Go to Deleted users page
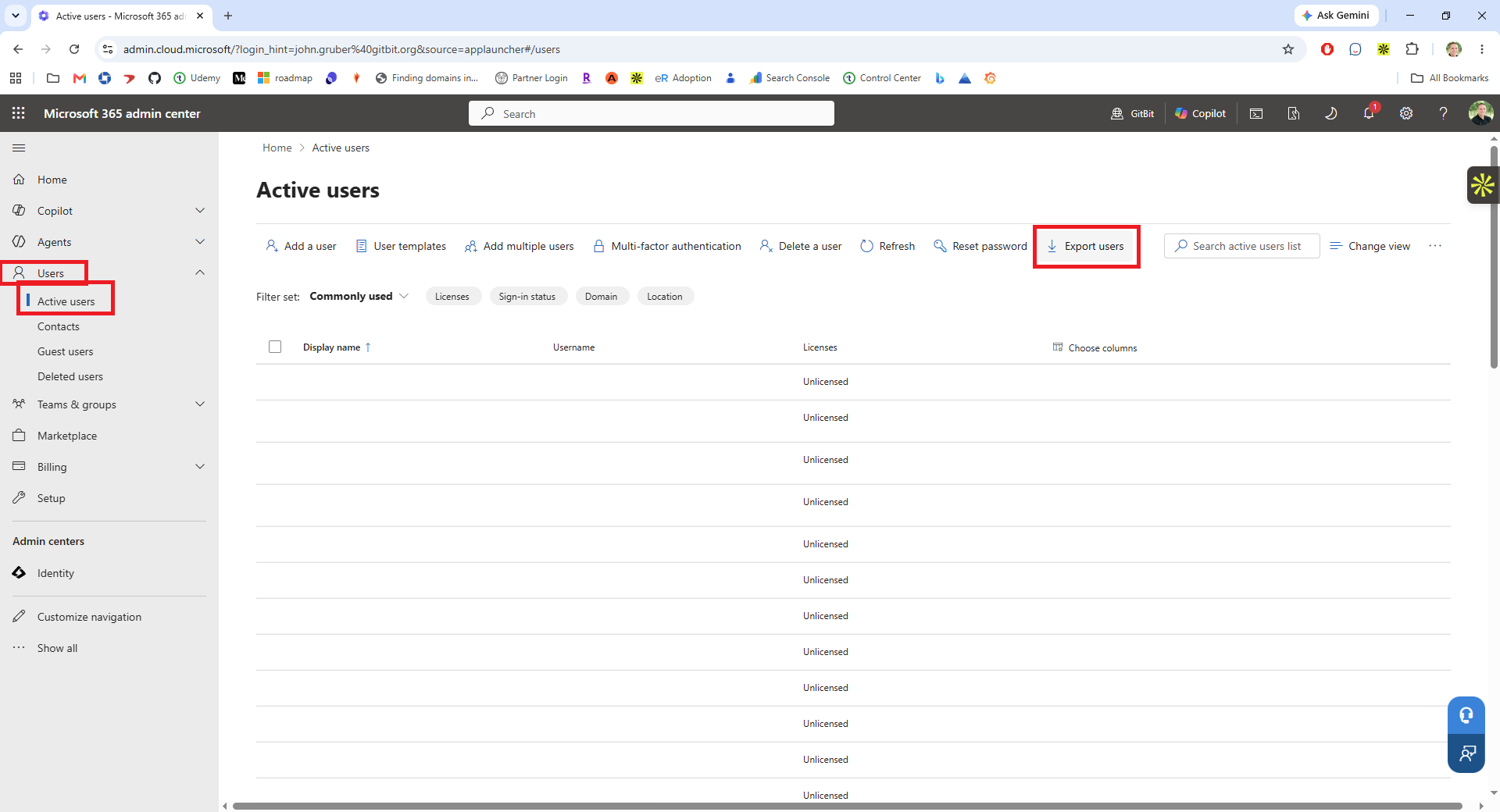This screenshot has width=1500, height=812. (70, 376)
